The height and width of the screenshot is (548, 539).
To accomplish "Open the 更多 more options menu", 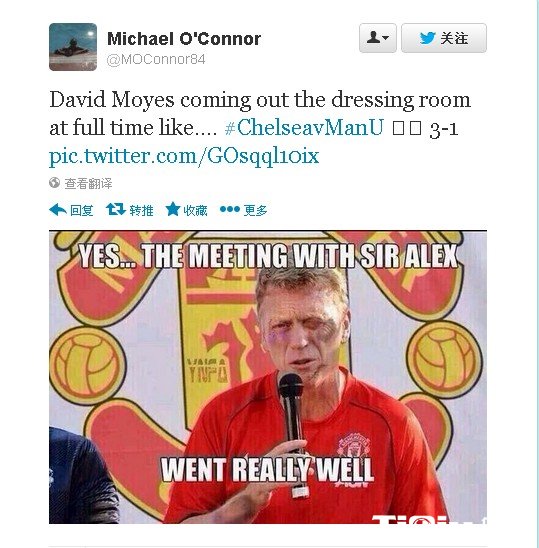I will (256, 210).
